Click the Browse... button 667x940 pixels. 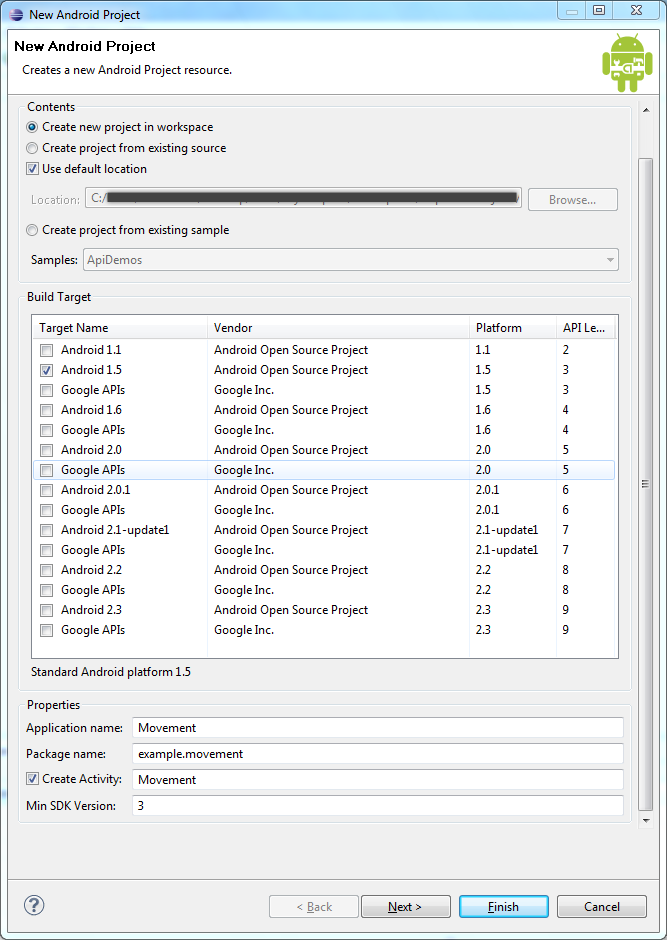click(572, 200)
